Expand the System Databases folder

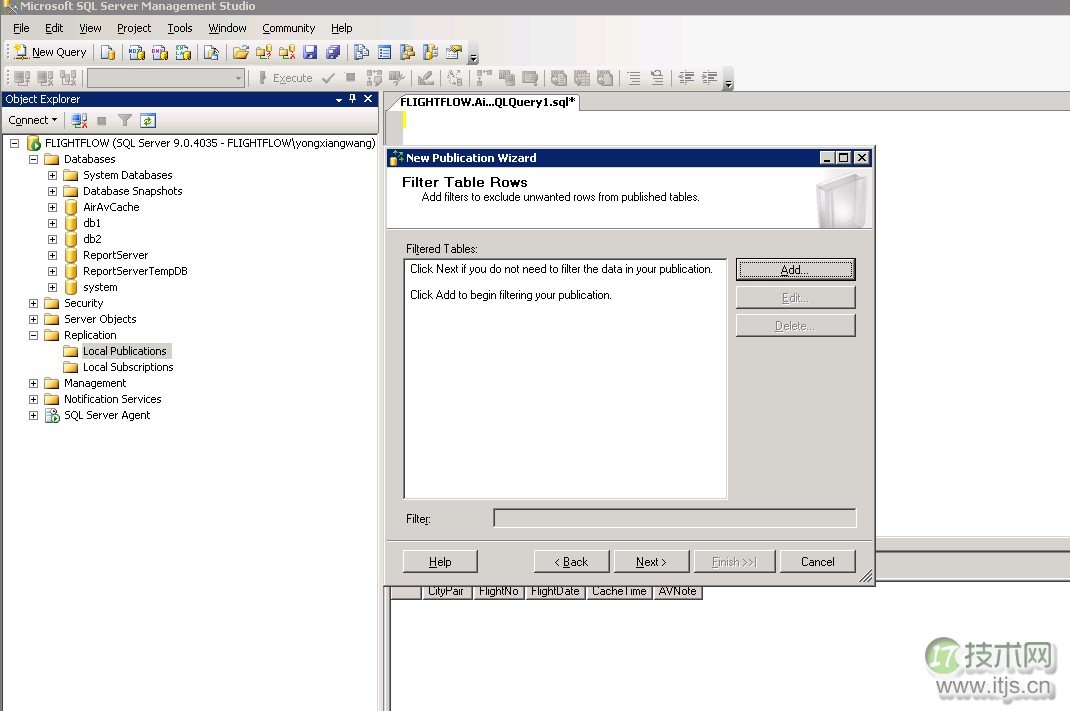[53, 175]
